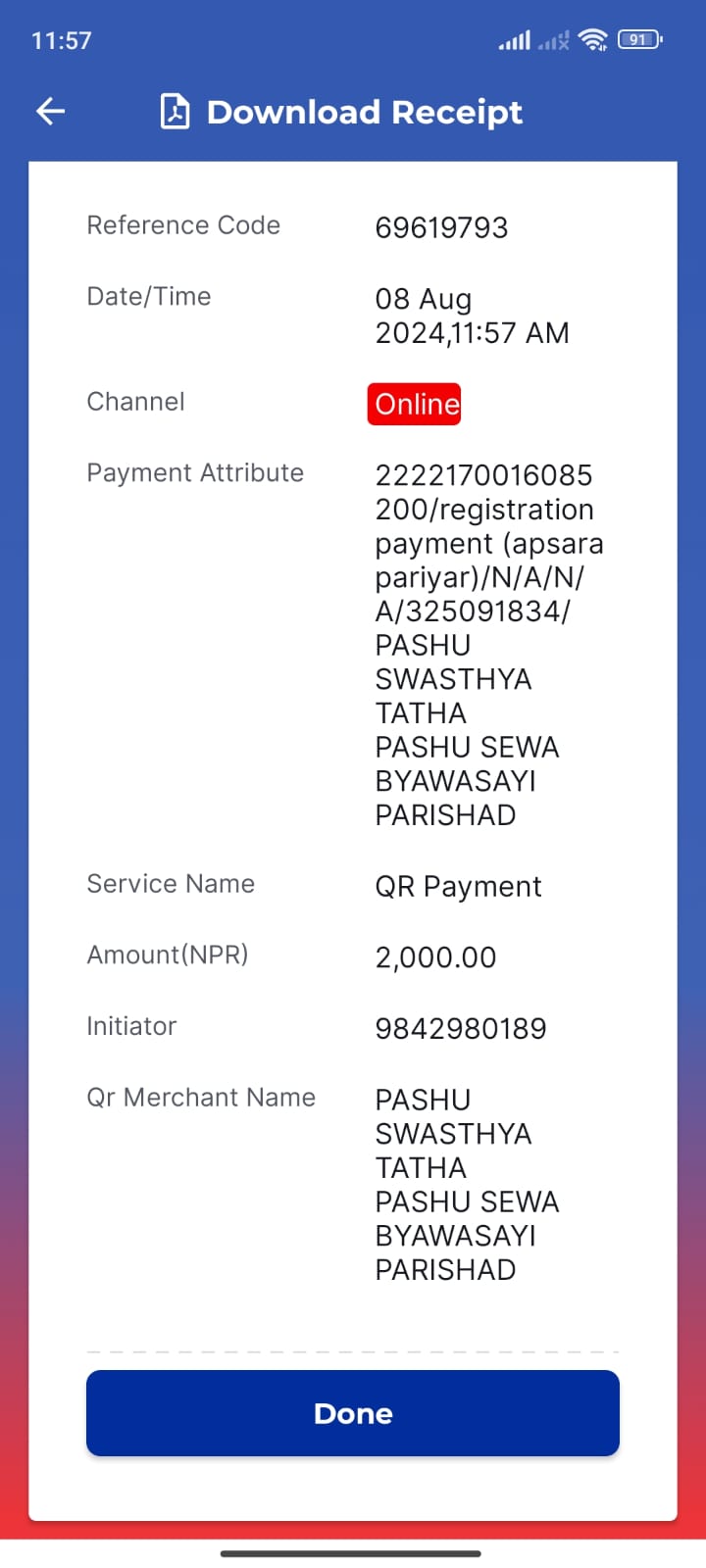The height and width of the screenshot is (1568, 706).
Task: Tap the secondary no-signal SIM icon
Action: [554, 40]
